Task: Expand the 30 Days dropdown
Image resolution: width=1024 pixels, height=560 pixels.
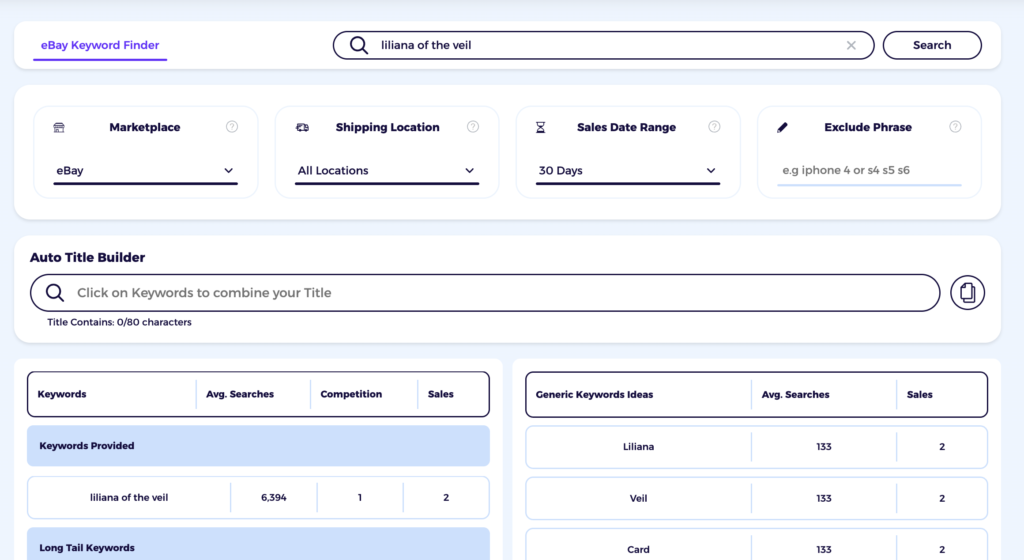Action: pyautogui.click(x=628, y=170)
